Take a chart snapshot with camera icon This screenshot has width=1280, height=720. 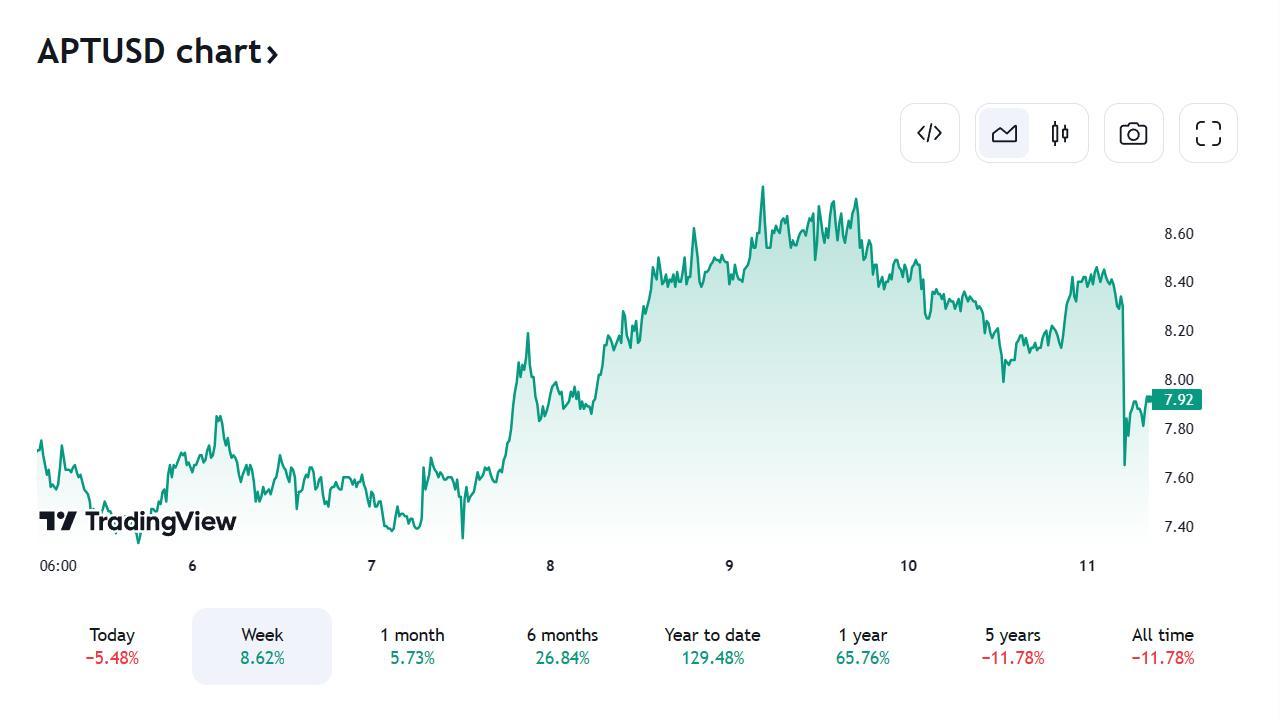tap(1133, 133)
